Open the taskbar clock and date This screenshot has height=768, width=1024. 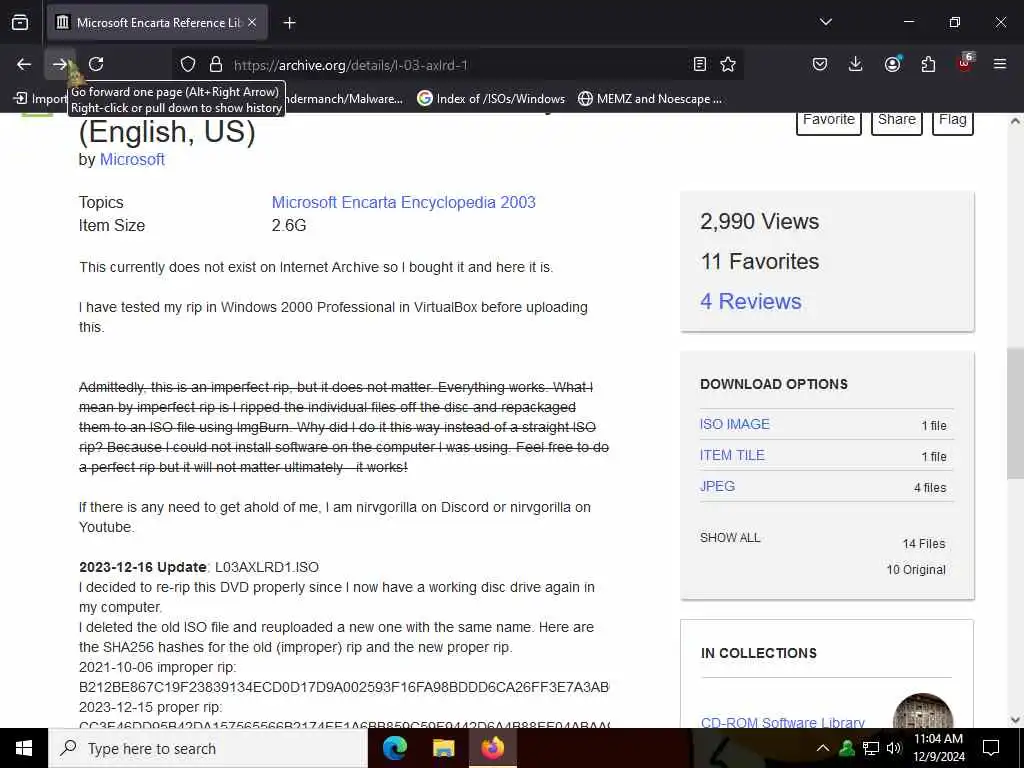pyautogui.click(x=938, y=748)
